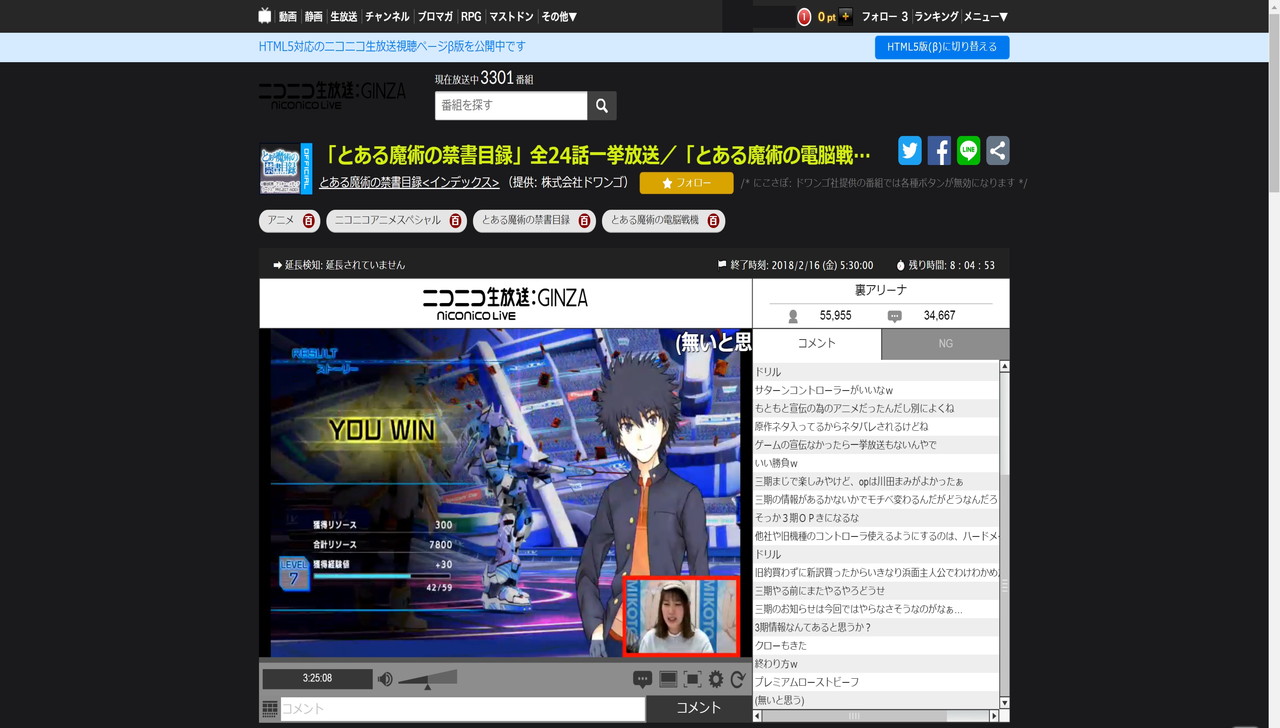This screenshot has width=1280, height=728.
Task: Click comment list scrollbar up arrow
Action: click(x=1004, y=367)
